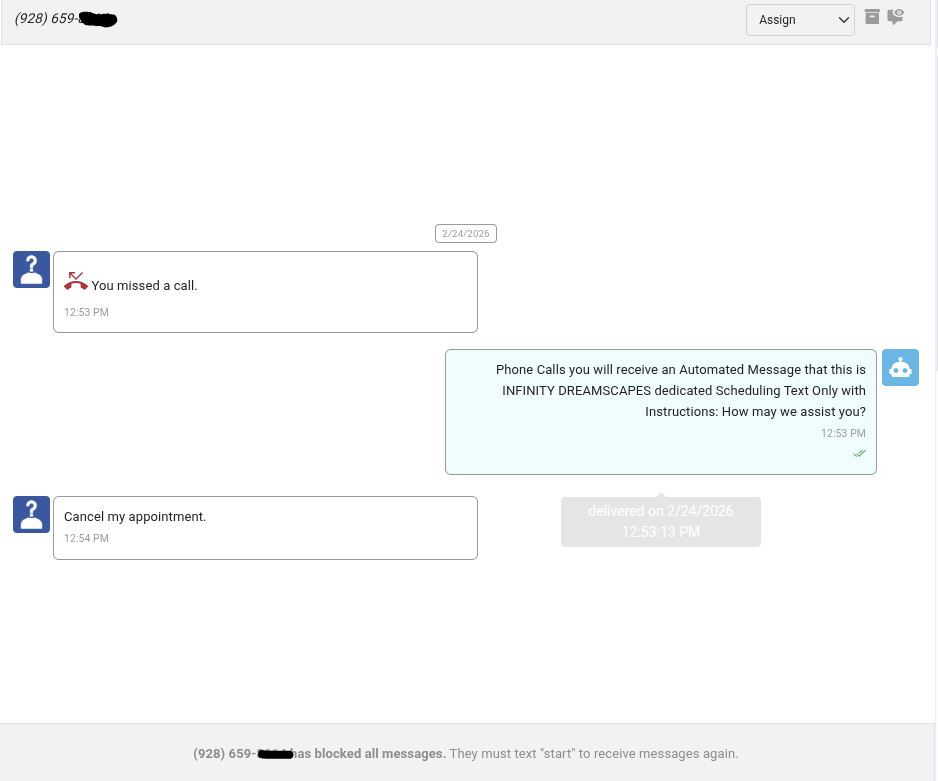This screenshot has height=781, width=938.
Task: Click the phone number in the blocked notice footer
Action: pyautogui.click(x=240, y=754)
